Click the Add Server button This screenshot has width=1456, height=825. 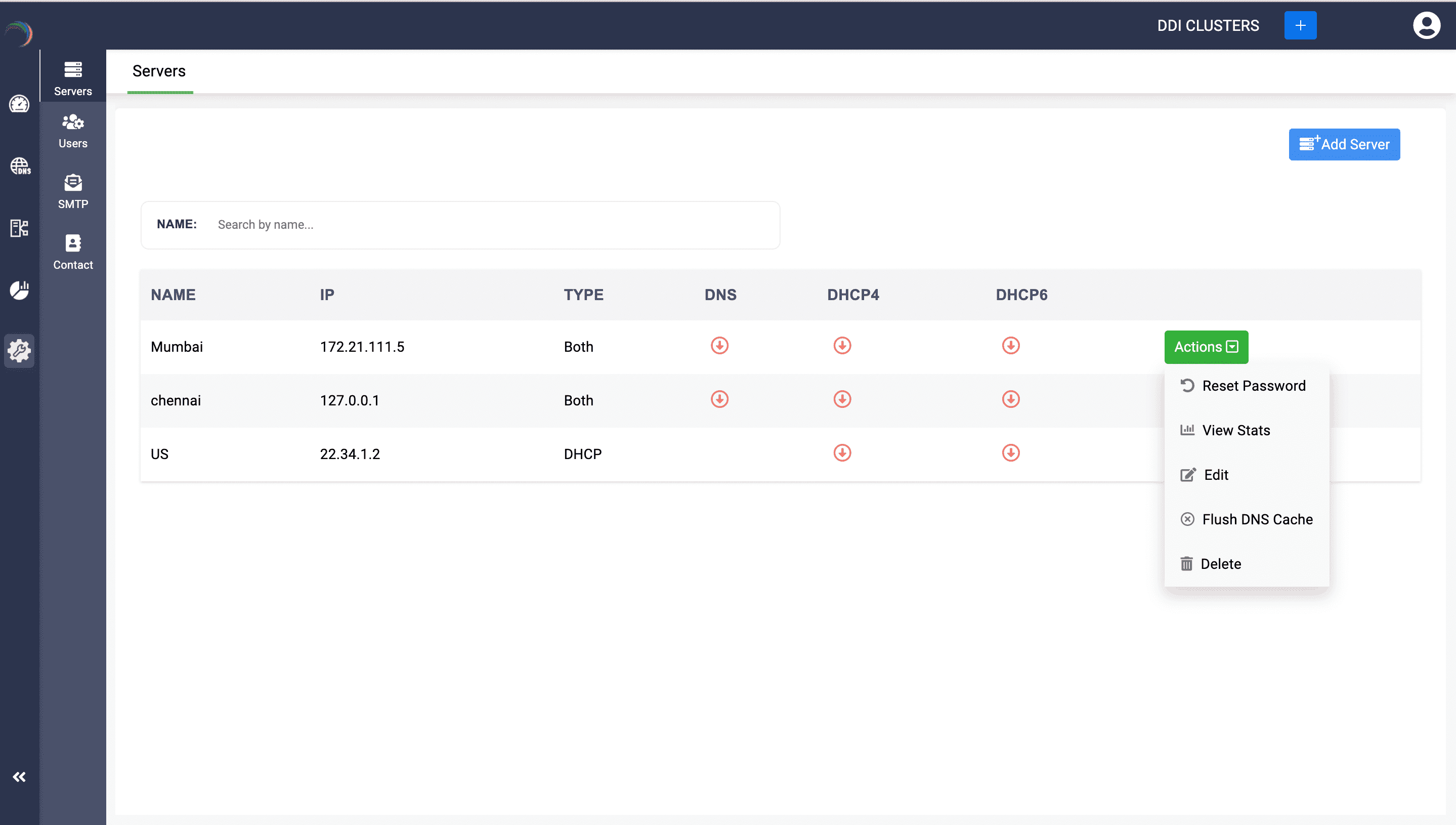(1344, 144)
